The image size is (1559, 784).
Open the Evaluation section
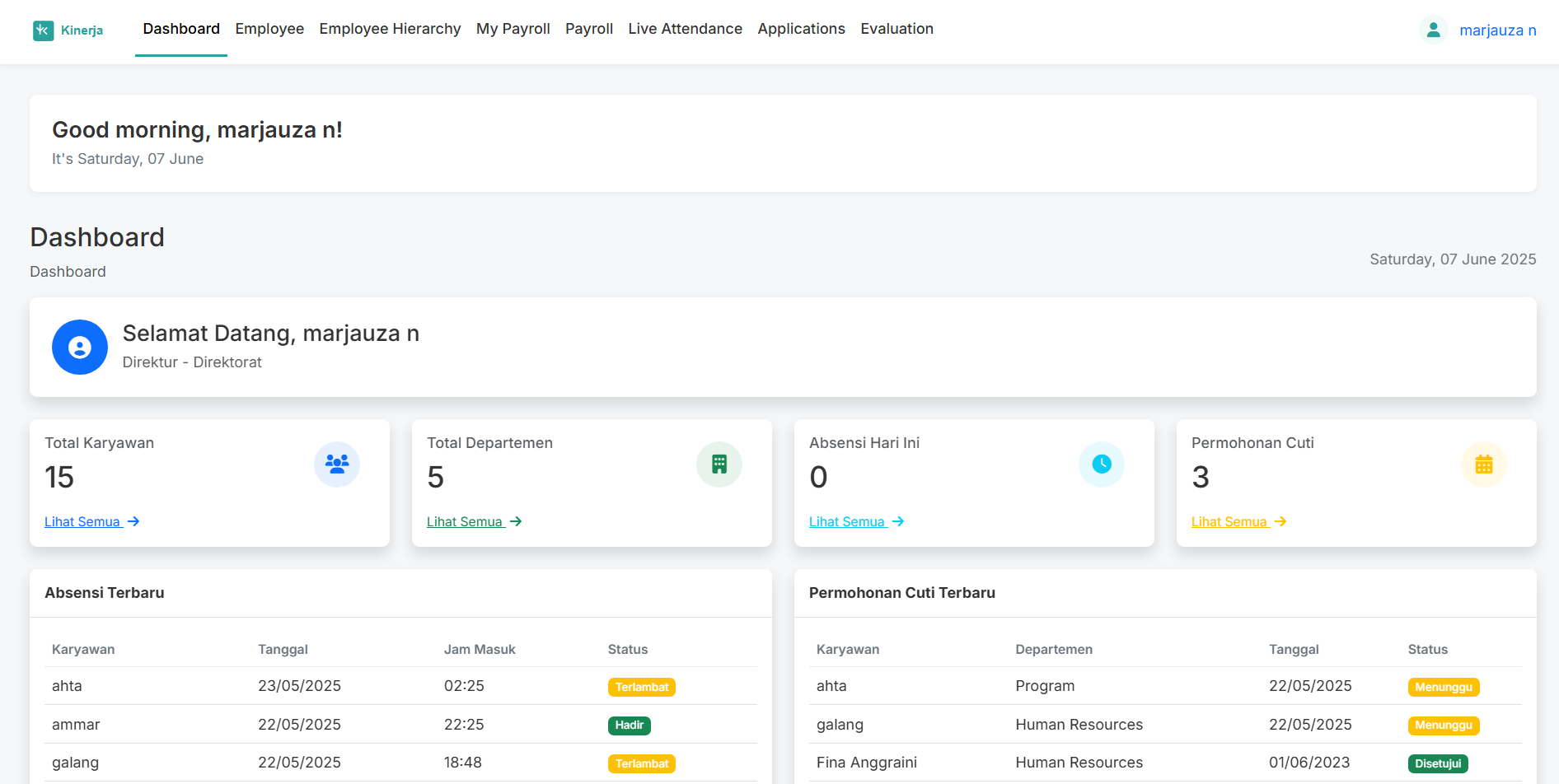coord(897,29)
